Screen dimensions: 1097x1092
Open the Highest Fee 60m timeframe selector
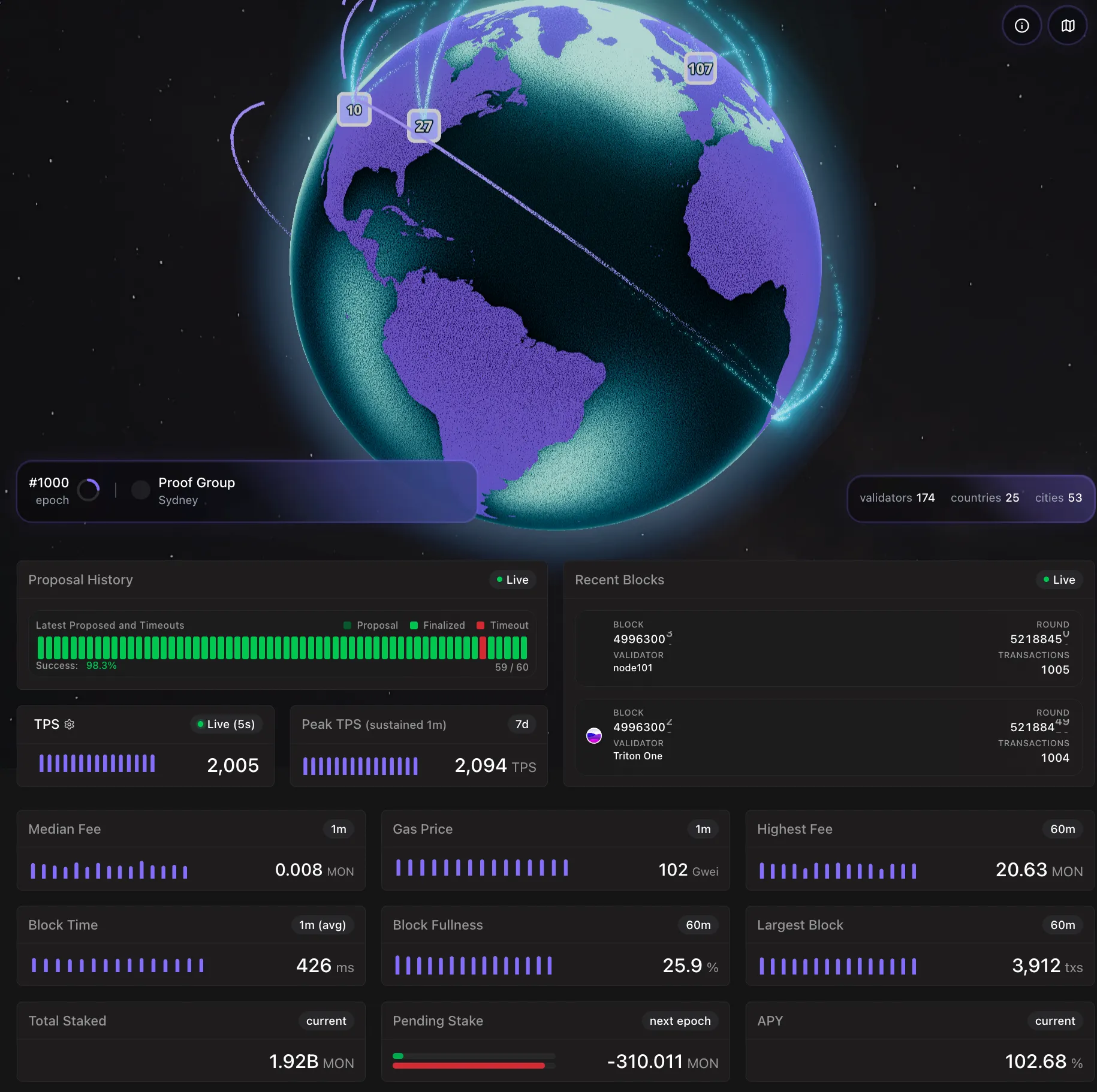[1062, 829]
